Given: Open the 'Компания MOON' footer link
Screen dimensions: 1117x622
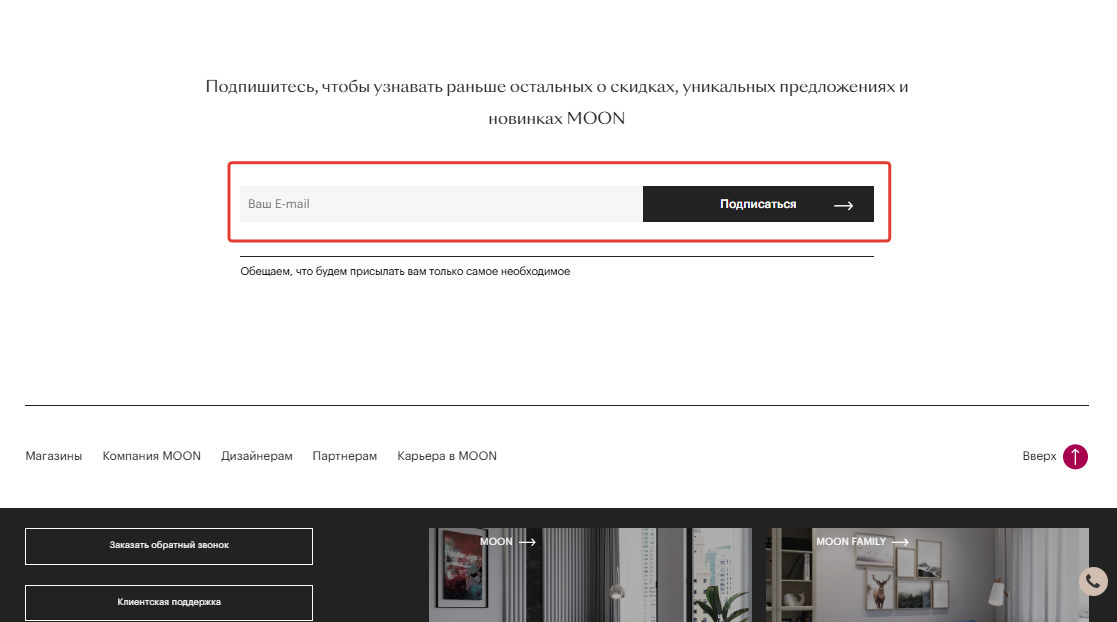Looking at the screenshot, I should coord(152,456).
